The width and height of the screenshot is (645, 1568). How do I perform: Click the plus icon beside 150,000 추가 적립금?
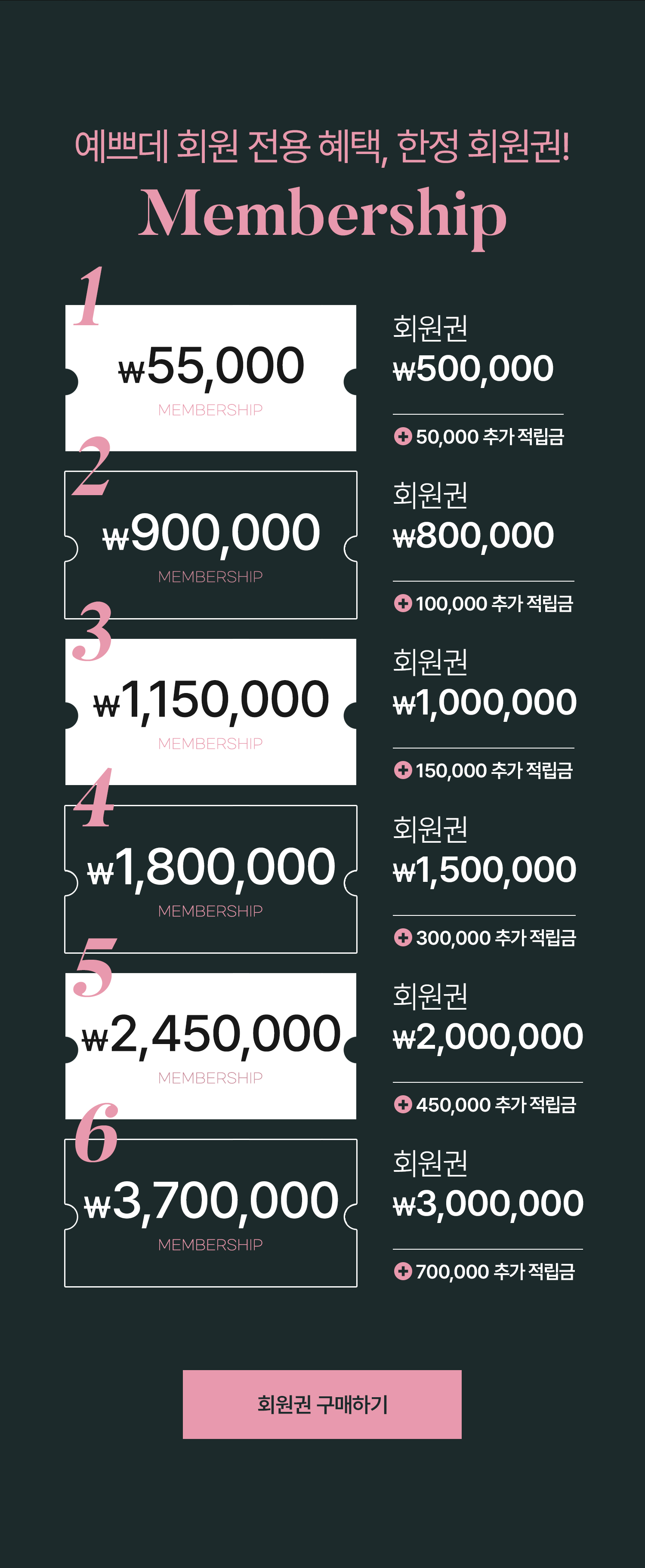(403, 770)
